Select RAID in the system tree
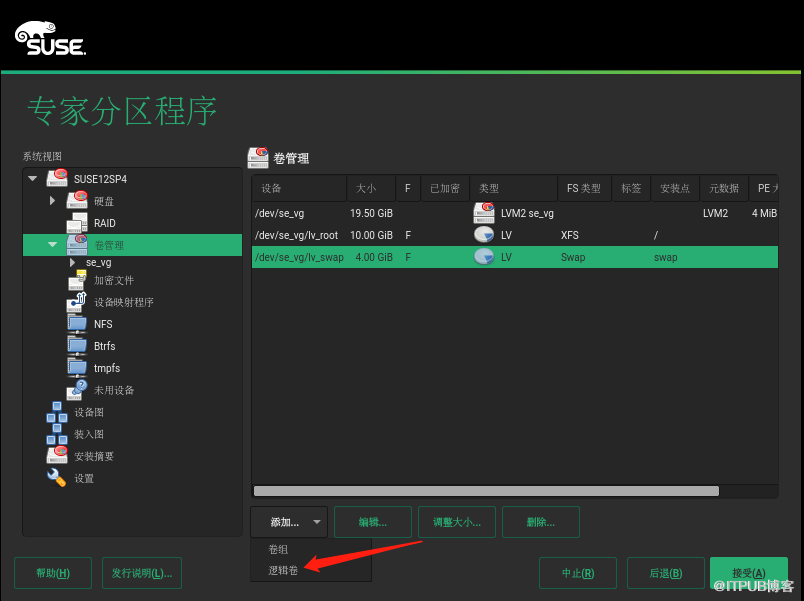 (x=105, y=223)
